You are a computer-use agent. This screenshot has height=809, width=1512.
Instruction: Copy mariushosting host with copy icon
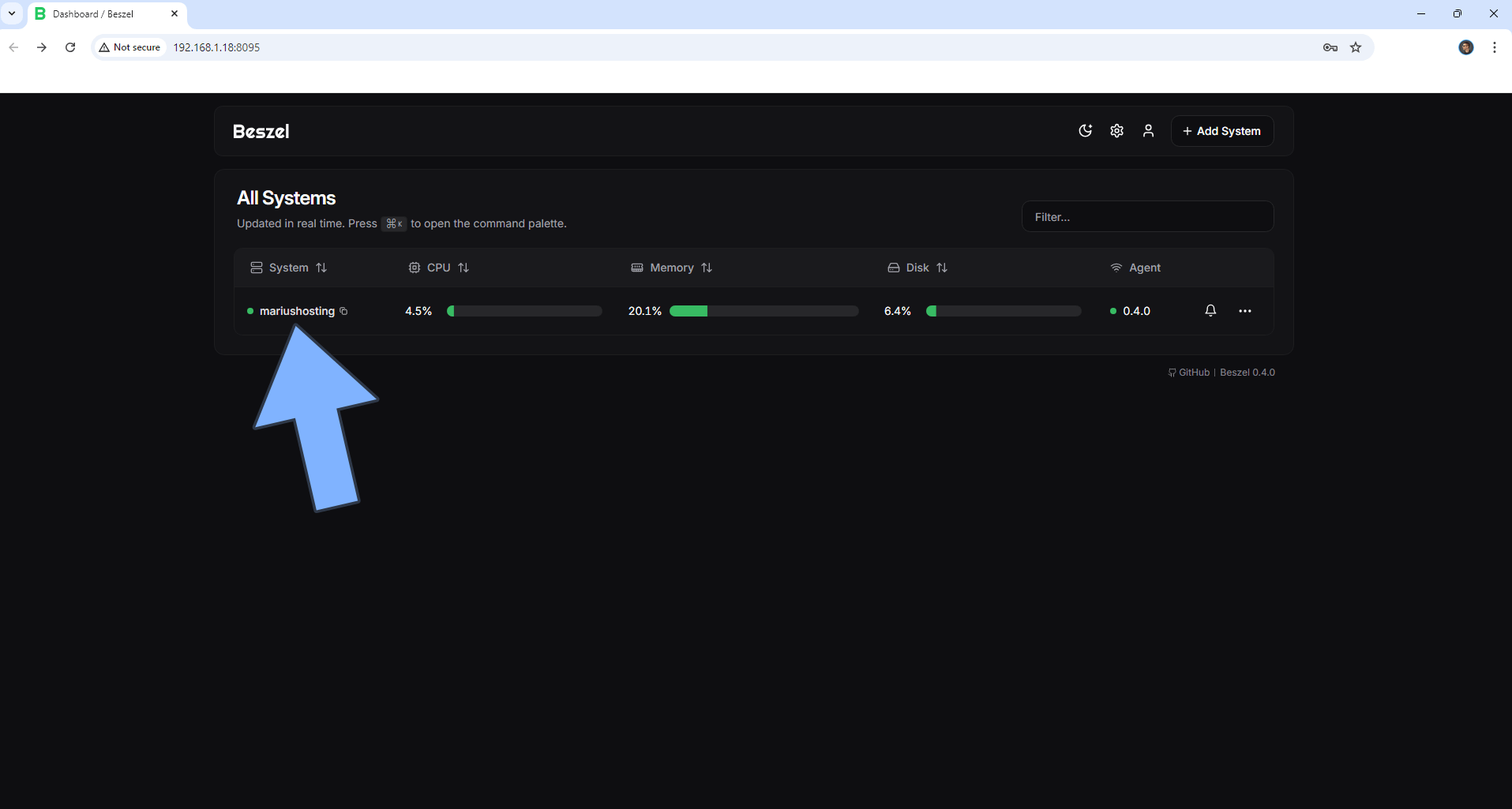point(343,311)
